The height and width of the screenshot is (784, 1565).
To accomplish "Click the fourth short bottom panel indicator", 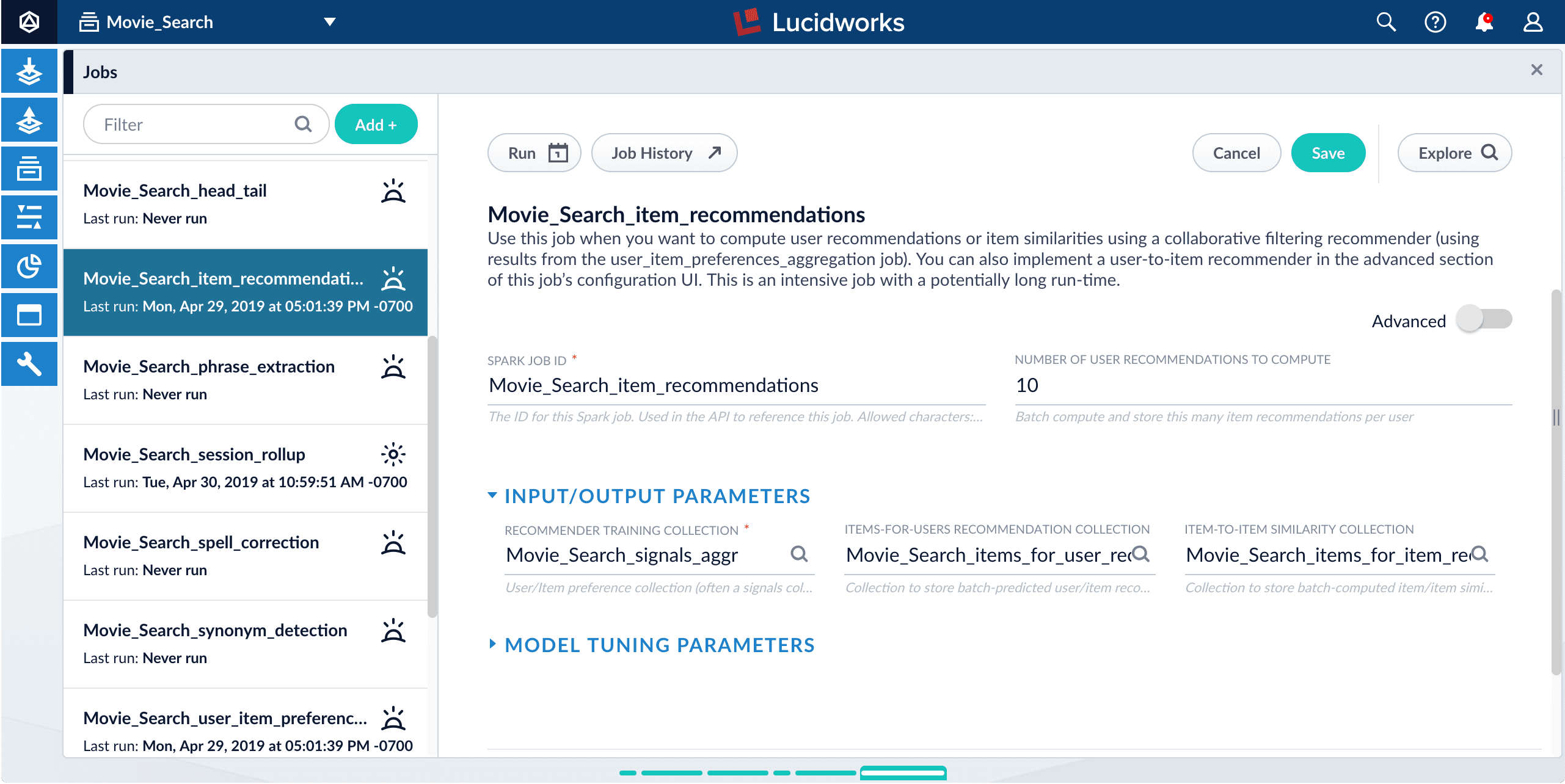I will pyautogui.click(x=782, y=773).
